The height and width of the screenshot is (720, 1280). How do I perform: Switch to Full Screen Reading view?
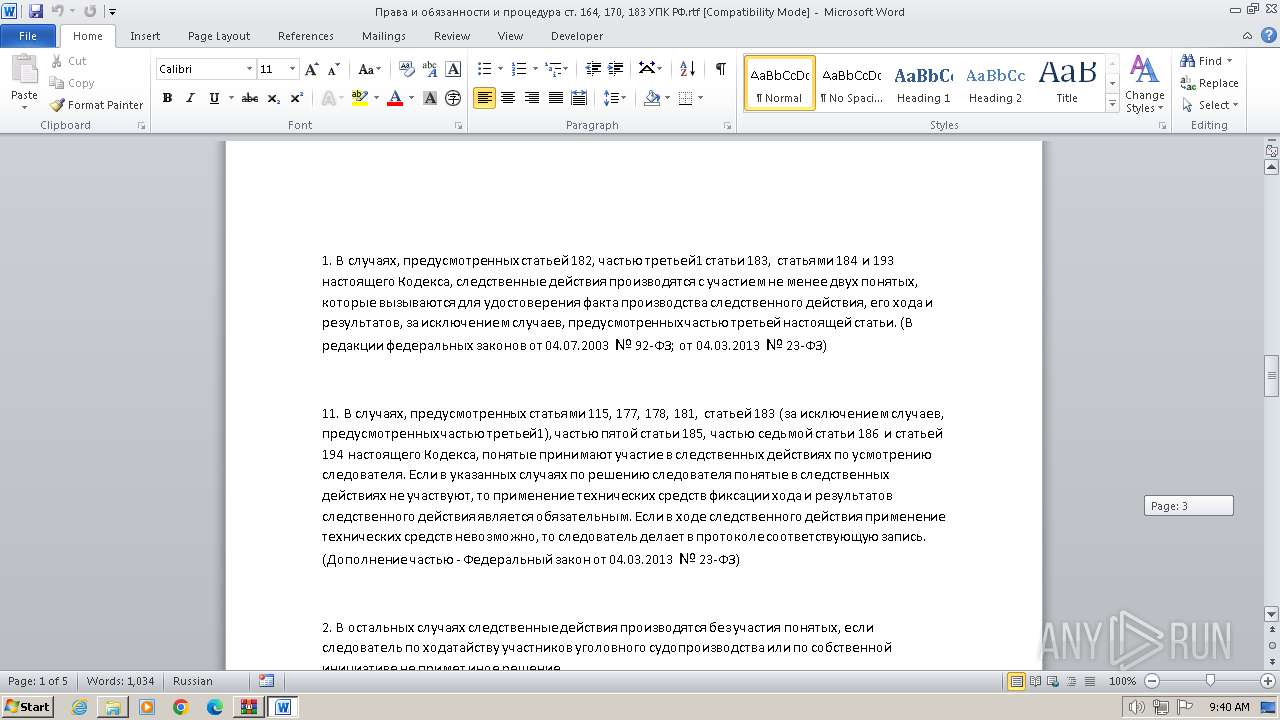[1034, 681]
